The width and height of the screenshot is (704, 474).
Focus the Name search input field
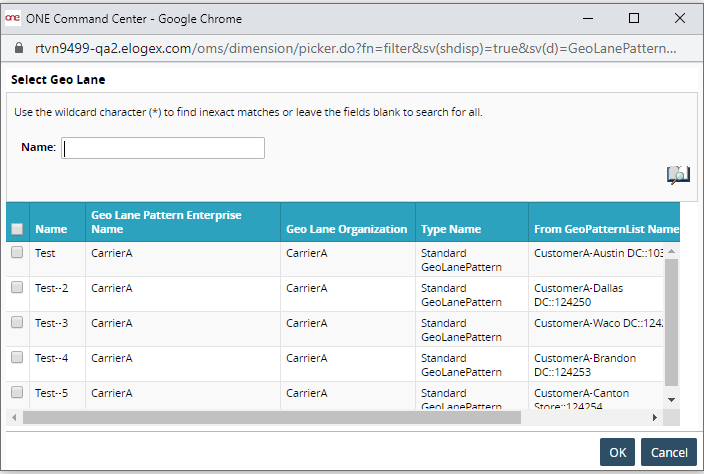(163, 148)
